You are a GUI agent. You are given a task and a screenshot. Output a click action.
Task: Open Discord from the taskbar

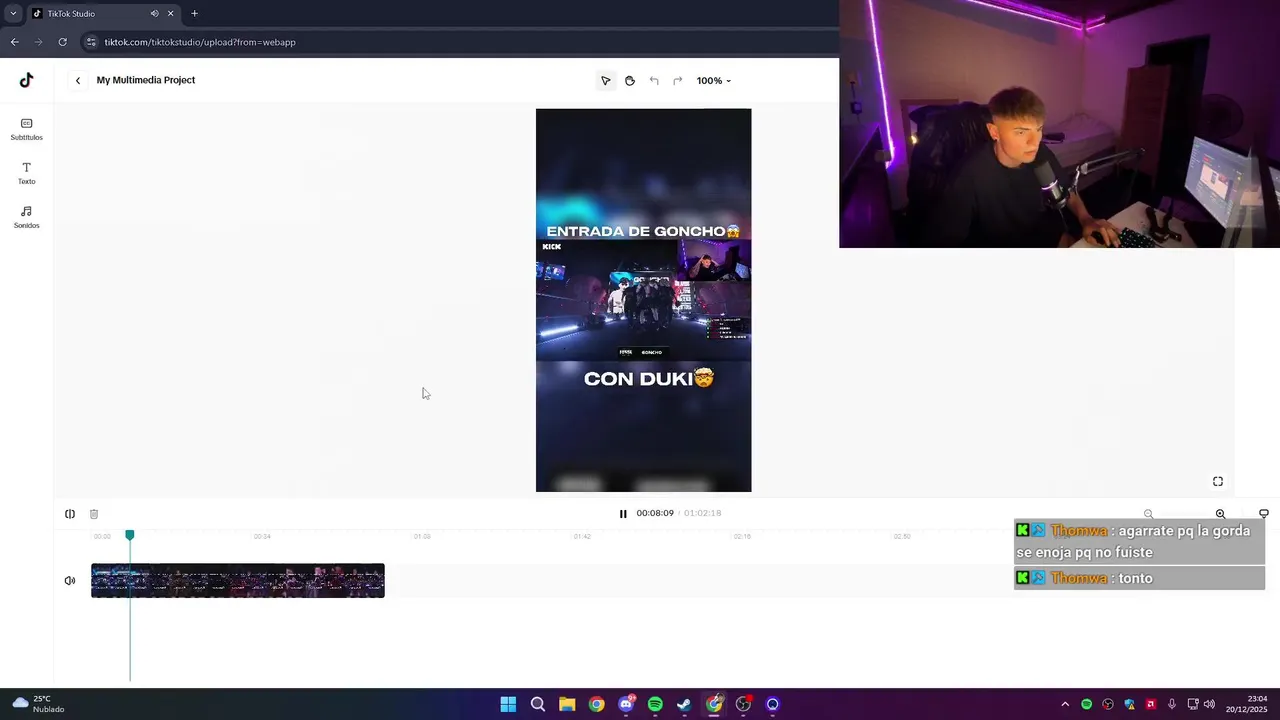tap(626, 704)
